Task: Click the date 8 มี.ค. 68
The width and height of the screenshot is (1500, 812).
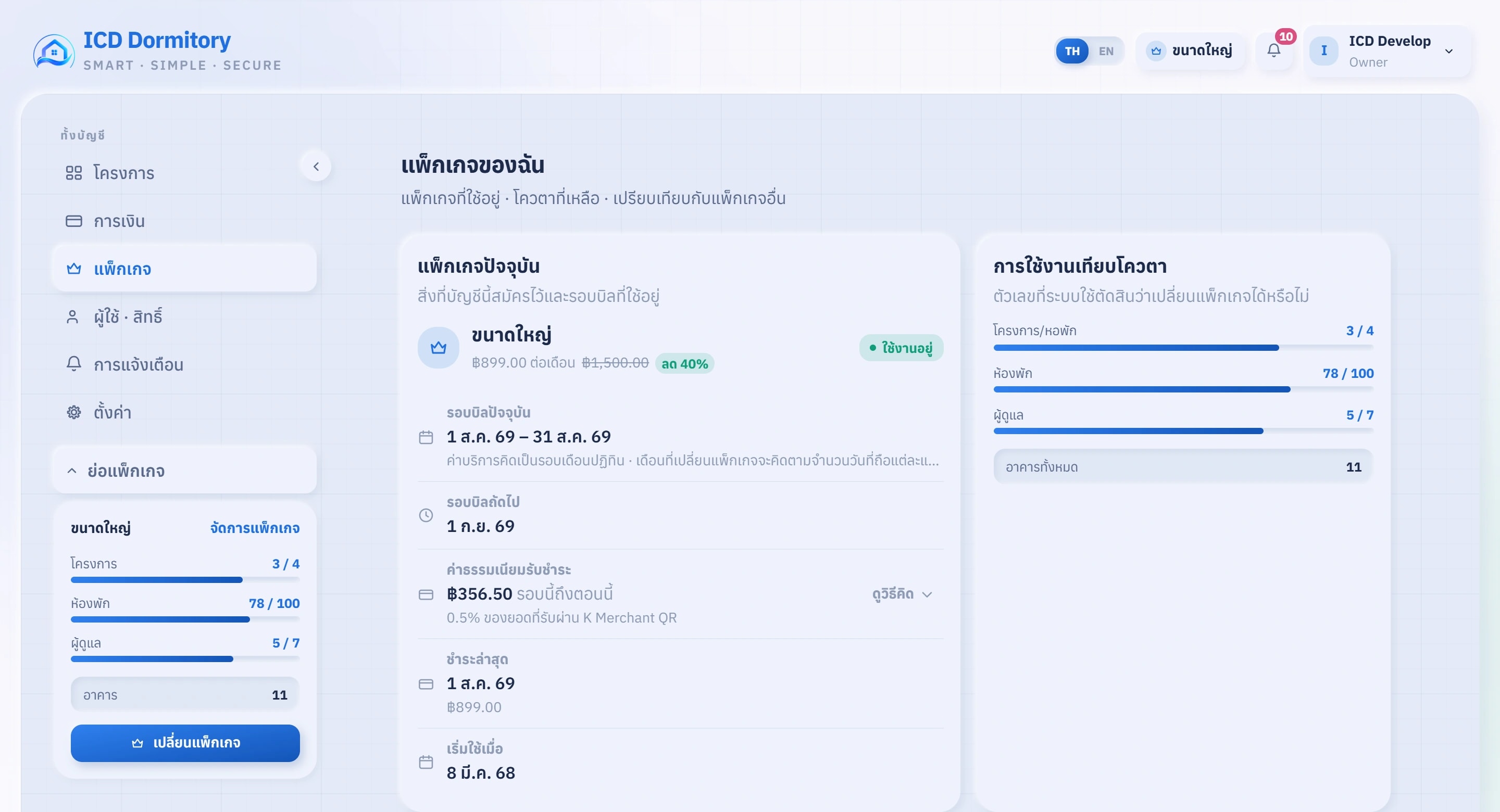Action: (x=480, y=773)
